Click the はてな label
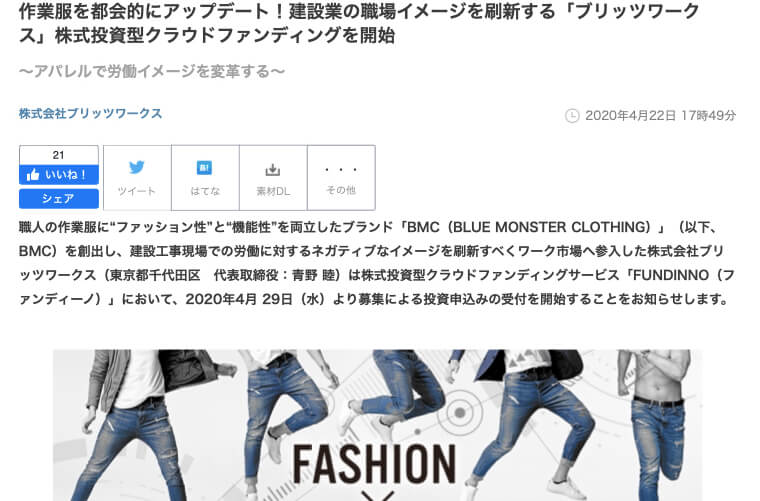760x501 pixels. pos(205,191)
